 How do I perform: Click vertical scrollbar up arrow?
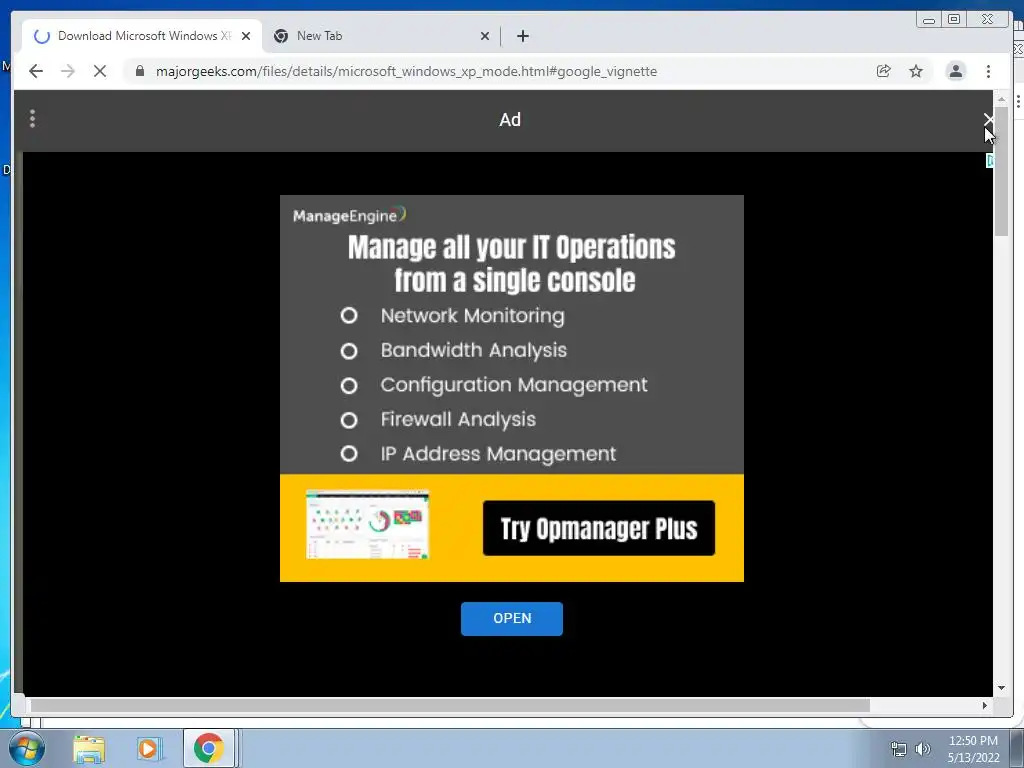(x=1001, y=99)
